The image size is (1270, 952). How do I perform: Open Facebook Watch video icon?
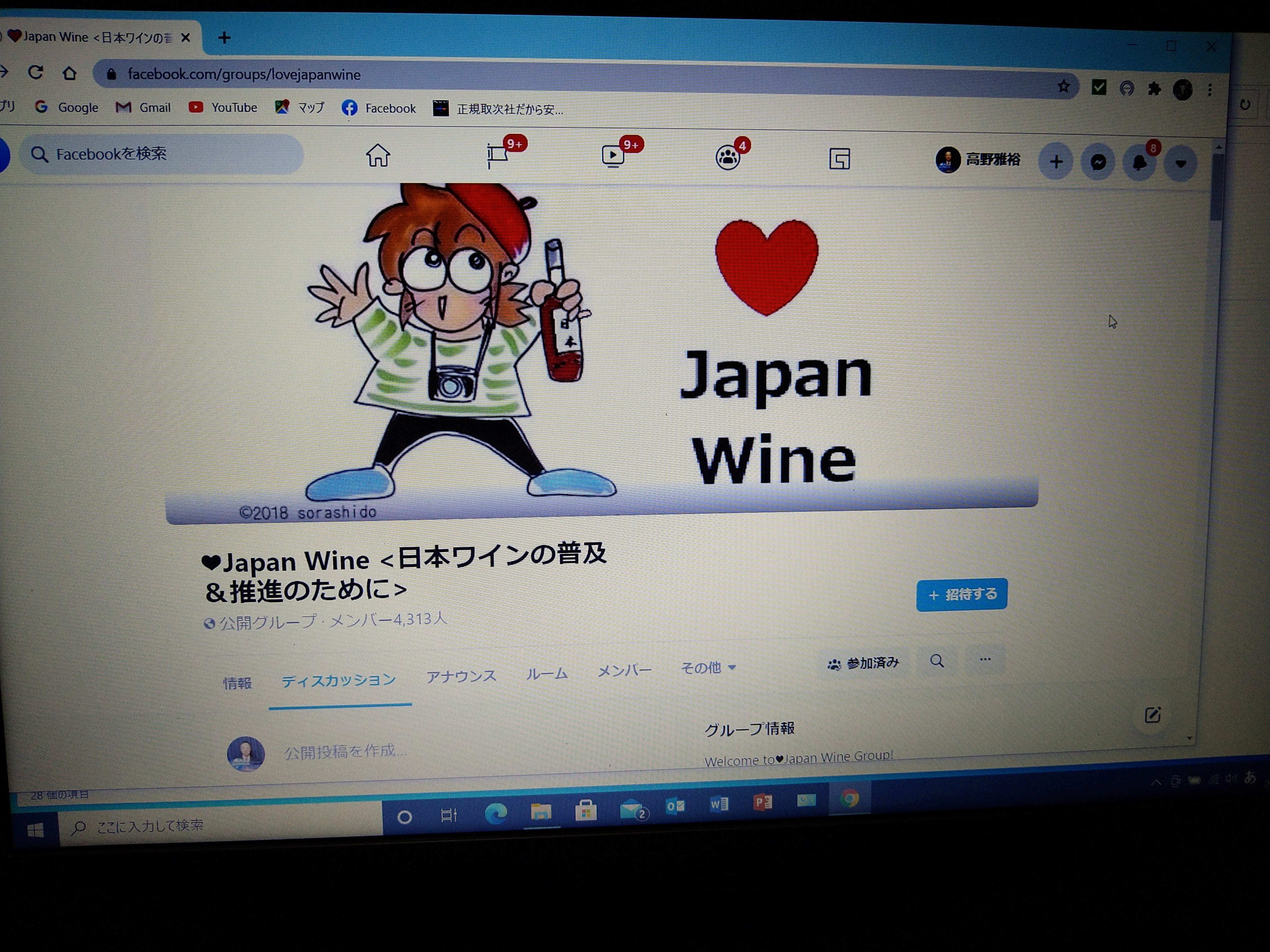[612, 156]
